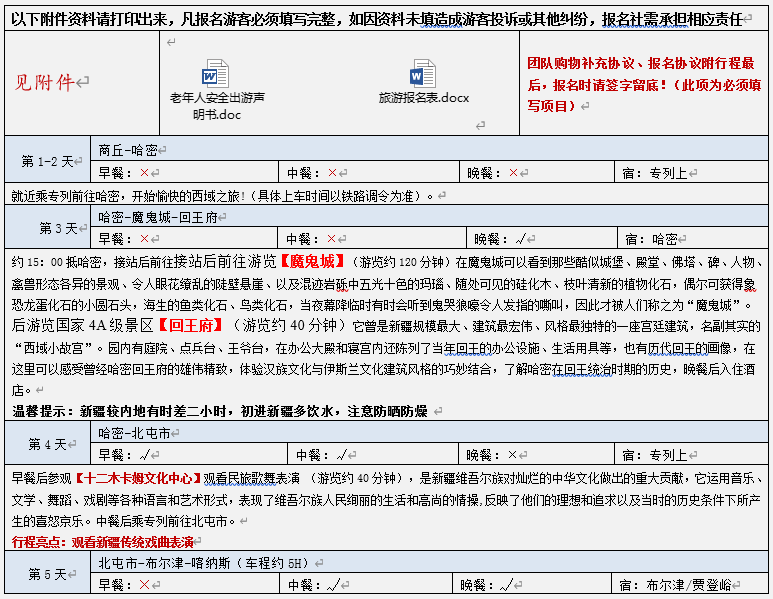
Task: Click the 北屯市-布尔津-喀纳斯 route heading
Action: tap(204, 563)
